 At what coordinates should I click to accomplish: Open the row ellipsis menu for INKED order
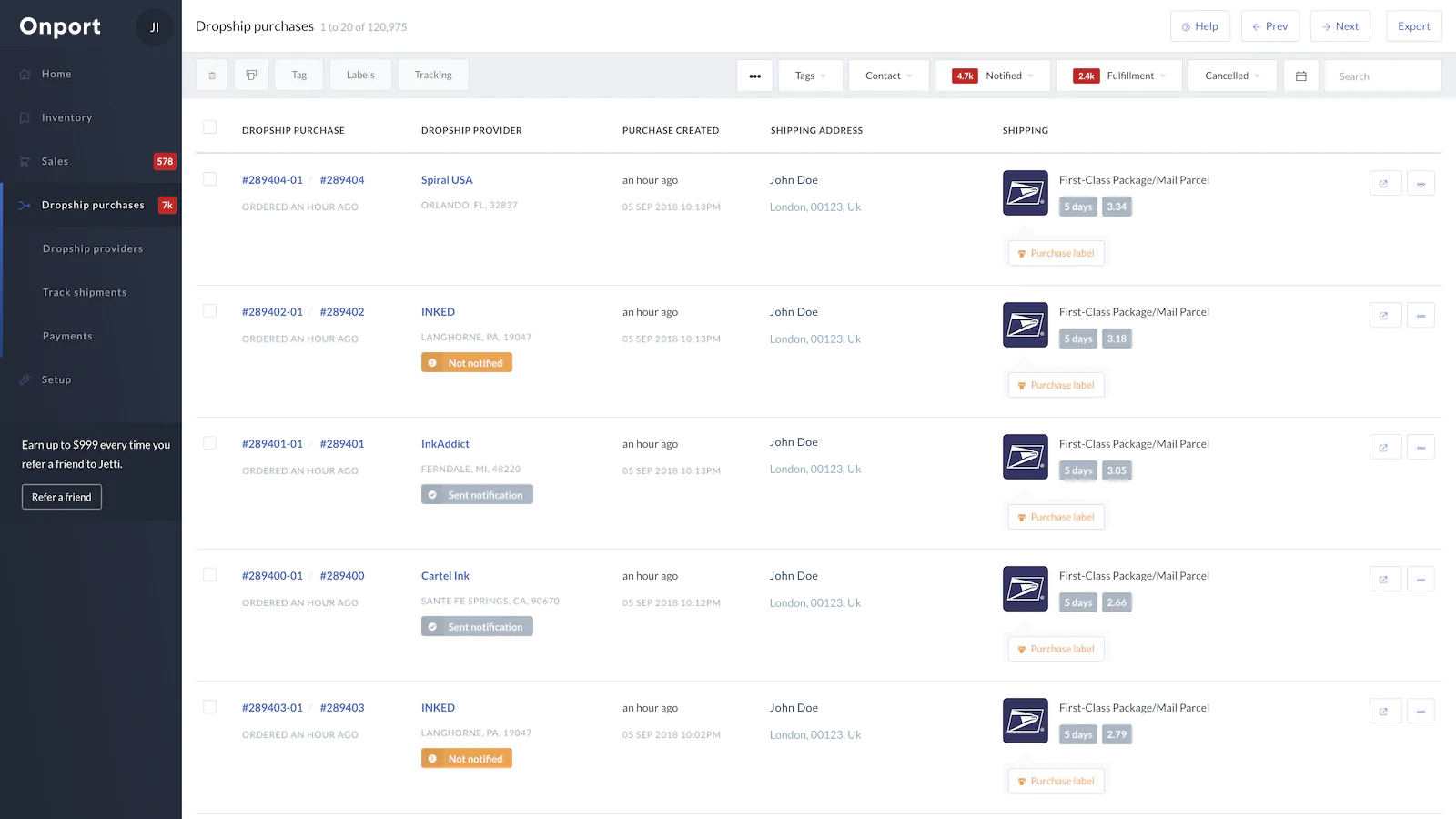click(1421, 315)
